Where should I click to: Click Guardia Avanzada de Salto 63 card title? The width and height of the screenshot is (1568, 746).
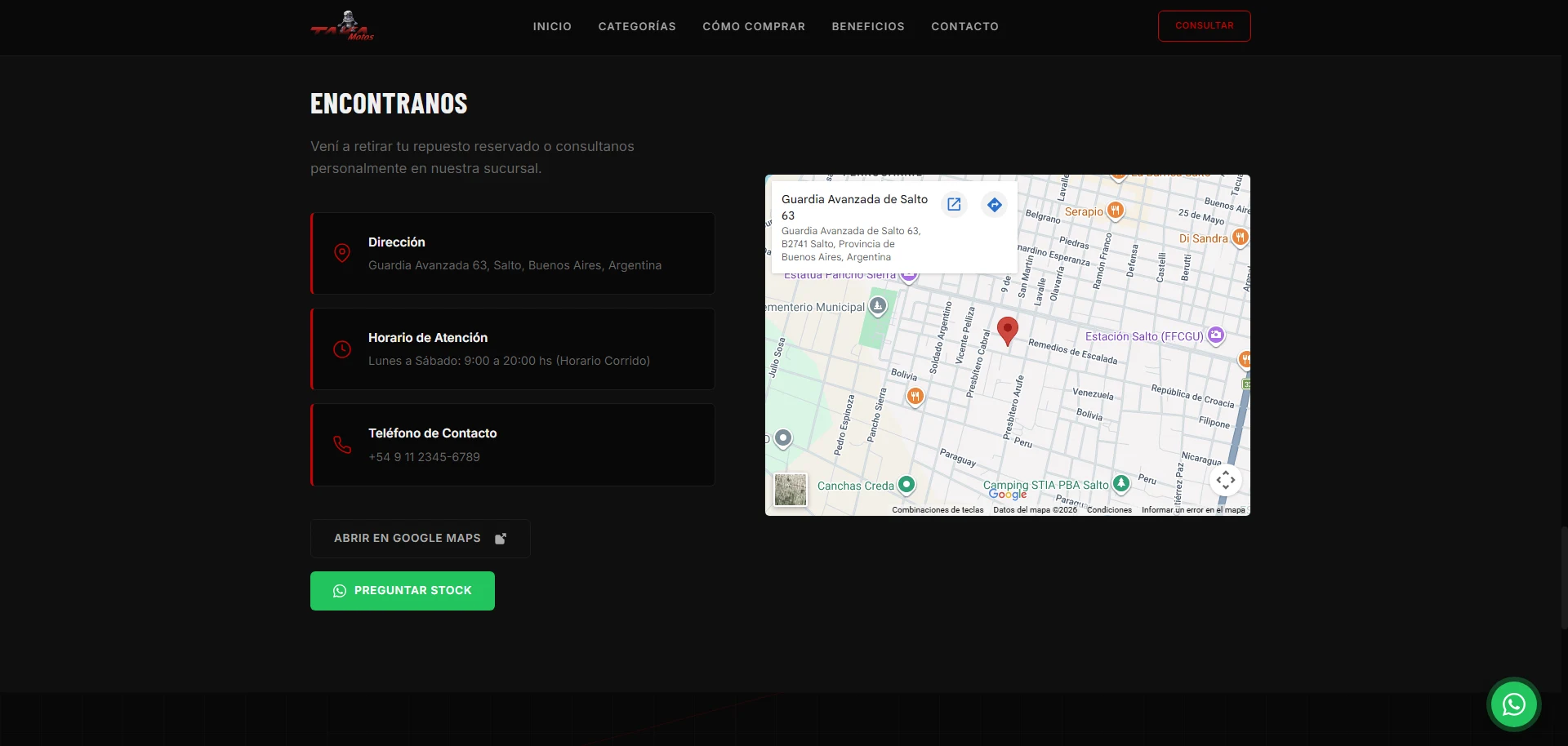(854, 207)
